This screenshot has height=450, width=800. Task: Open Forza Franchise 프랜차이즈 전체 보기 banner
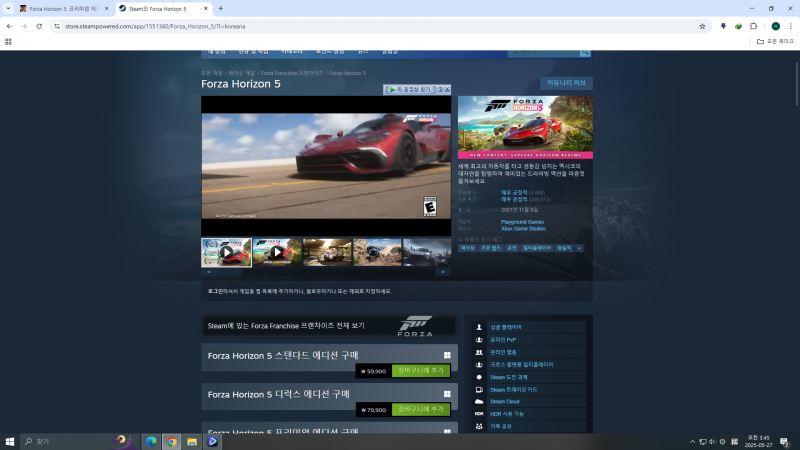pyautogui.click(x=329, y=326)
